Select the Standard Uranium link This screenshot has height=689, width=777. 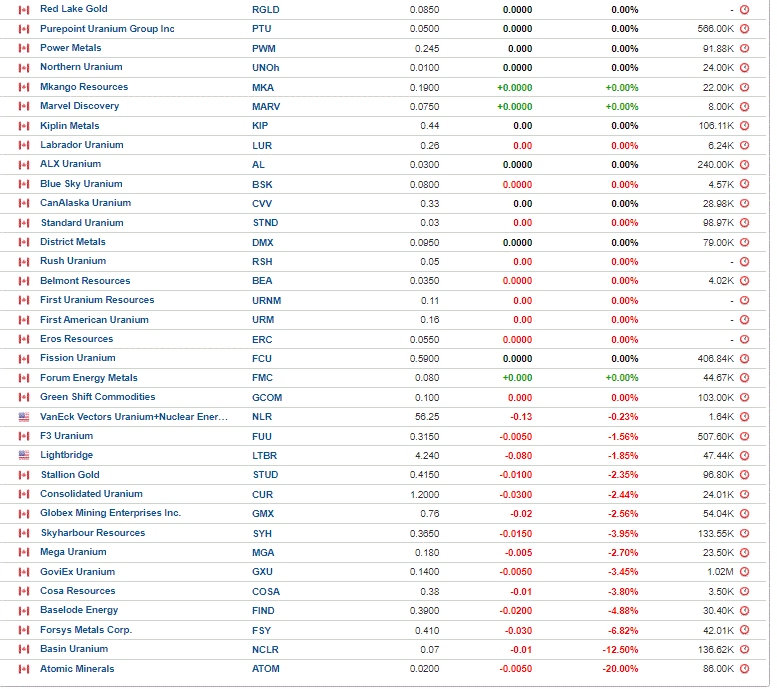[82, 223]
